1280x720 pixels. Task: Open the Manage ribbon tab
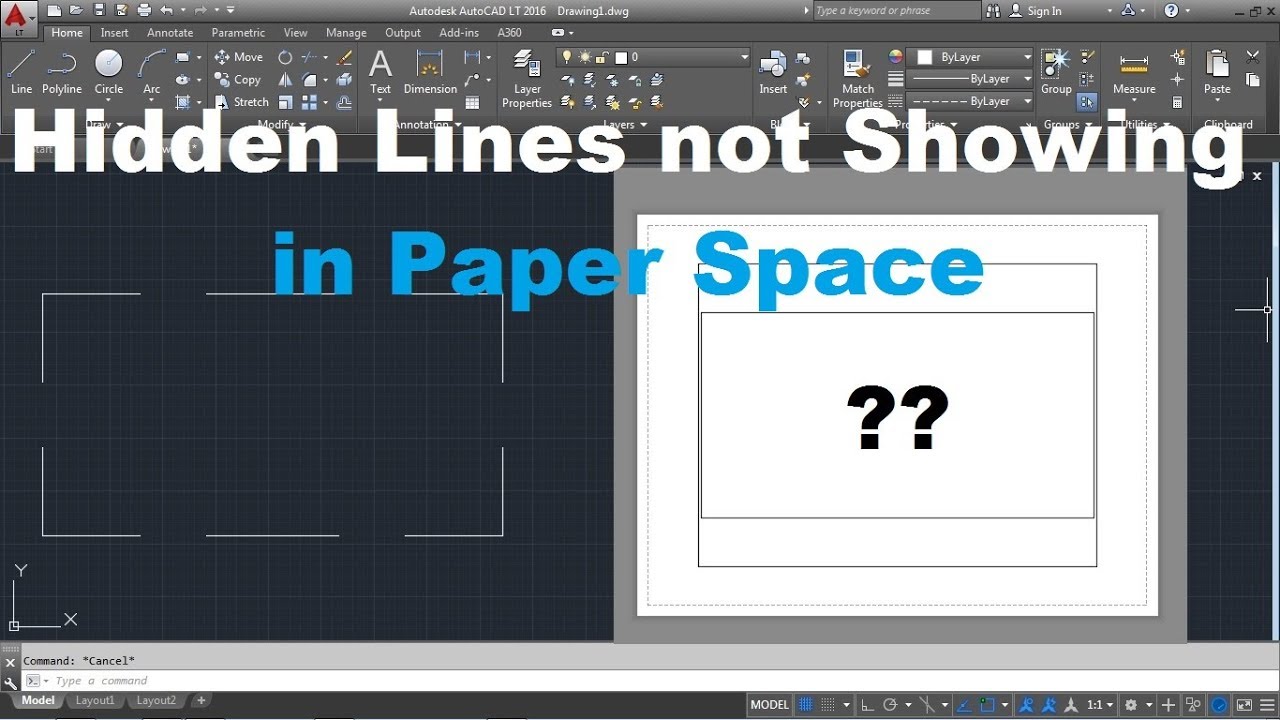coord(346,32)
